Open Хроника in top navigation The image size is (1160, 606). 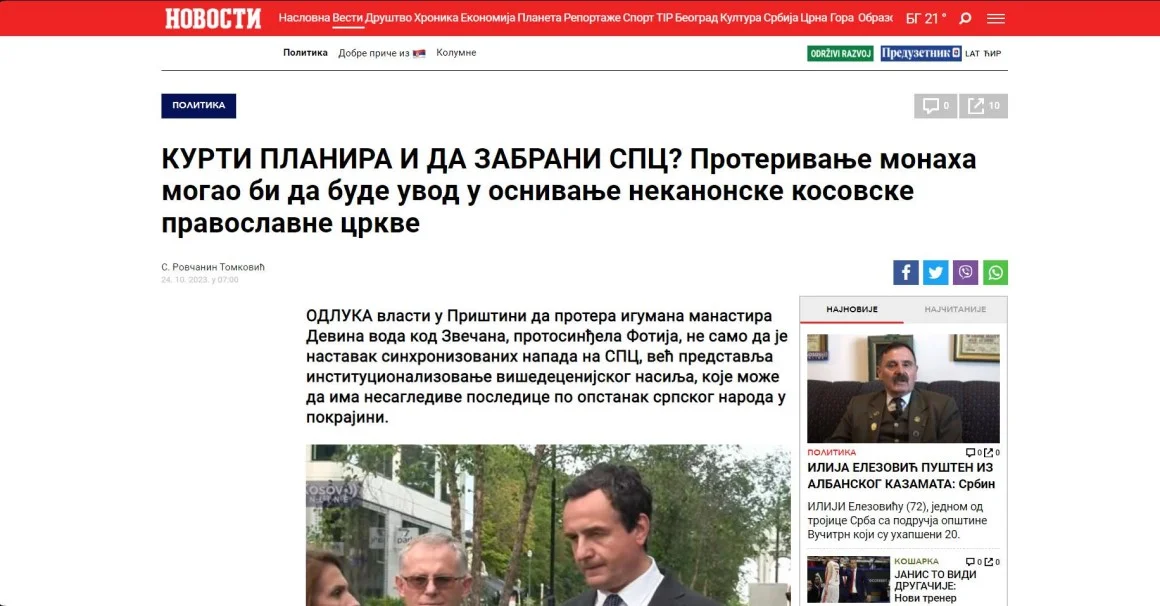[436, 18]
